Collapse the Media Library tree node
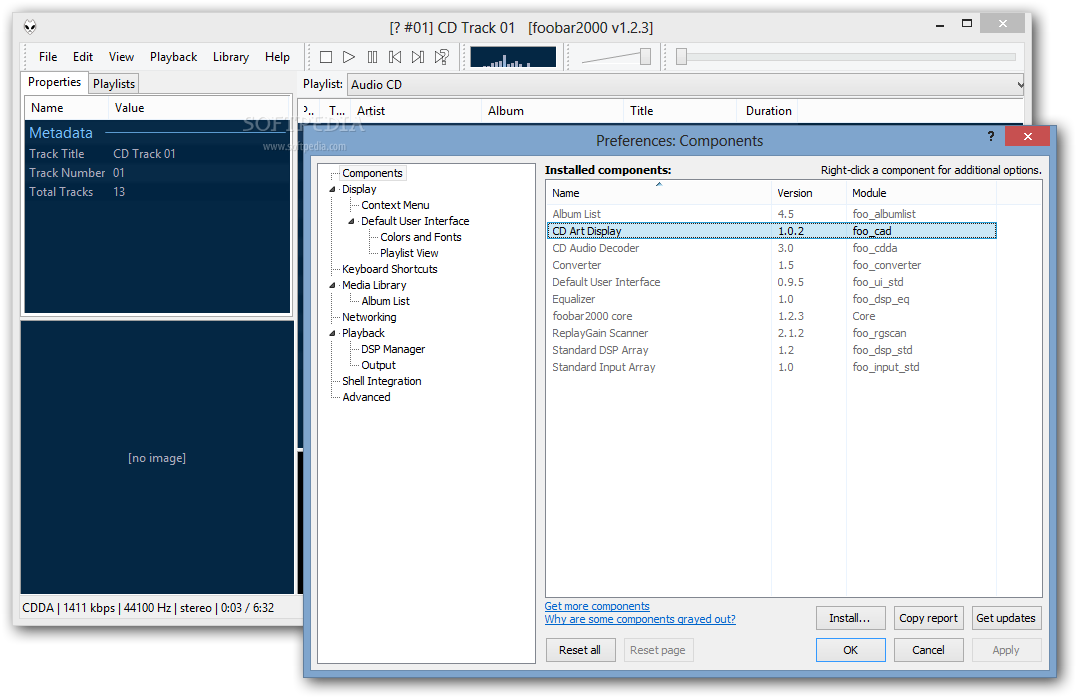This screenshot has height=698, width=1077. (332, 285)
